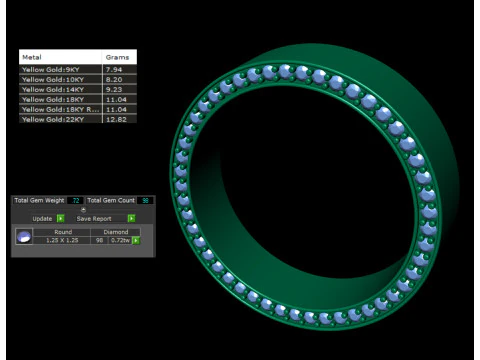Select the Yellow Gold:9KY row
The image size is (480, 360).
click(x=78, y=69)
